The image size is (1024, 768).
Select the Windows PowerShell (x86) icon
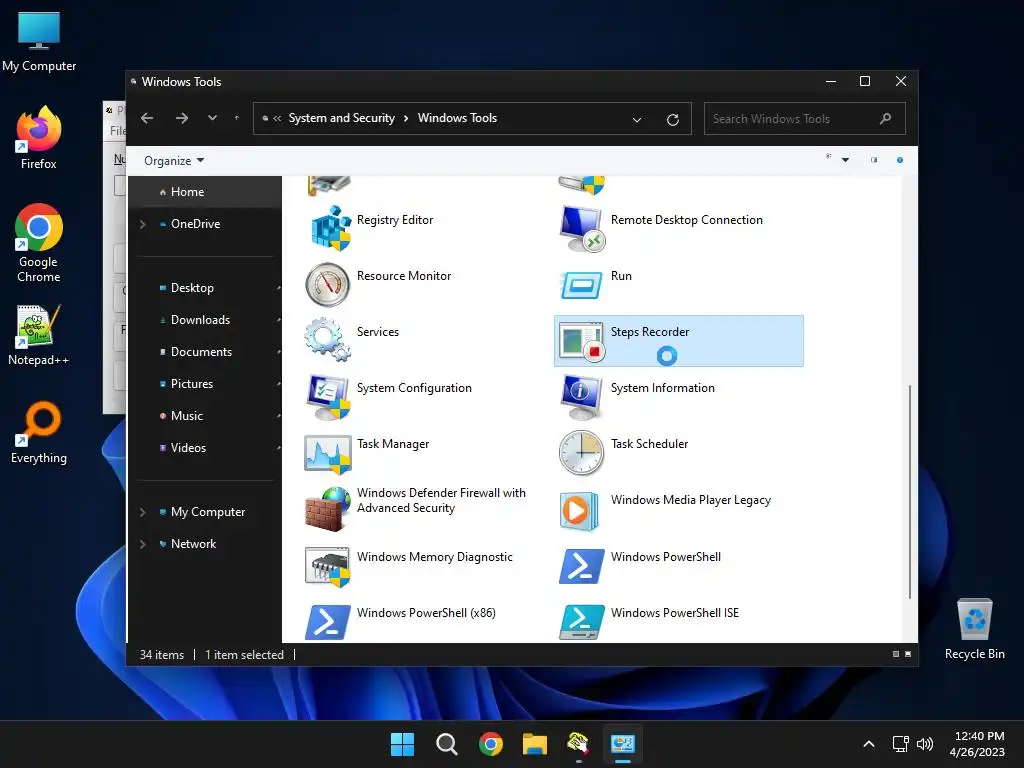pos(328,622)
